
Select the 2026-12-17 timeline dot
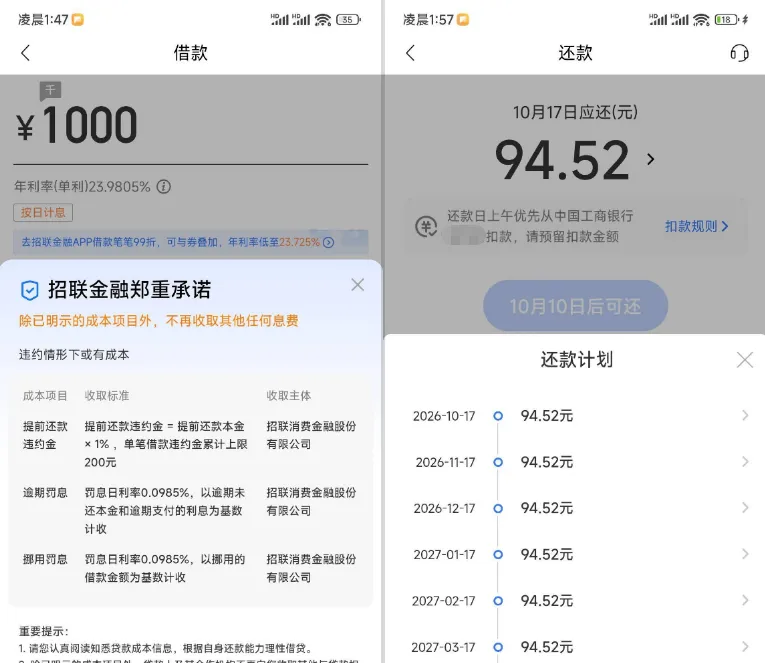pyautogui.click(x=498, y=508)
